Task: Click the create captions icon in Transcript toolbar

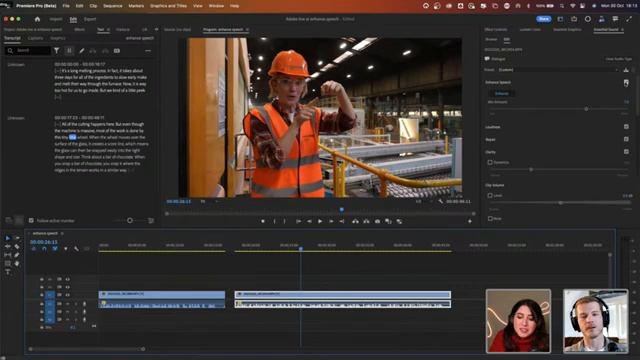Action: pos(117,51)
